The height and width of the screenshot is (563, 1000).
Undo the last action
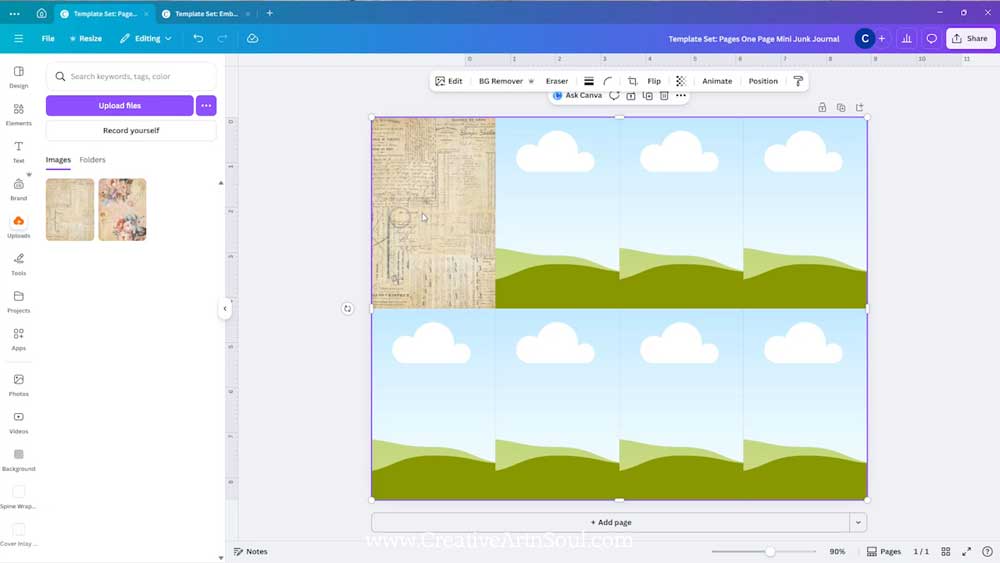(x=198, y=38)
